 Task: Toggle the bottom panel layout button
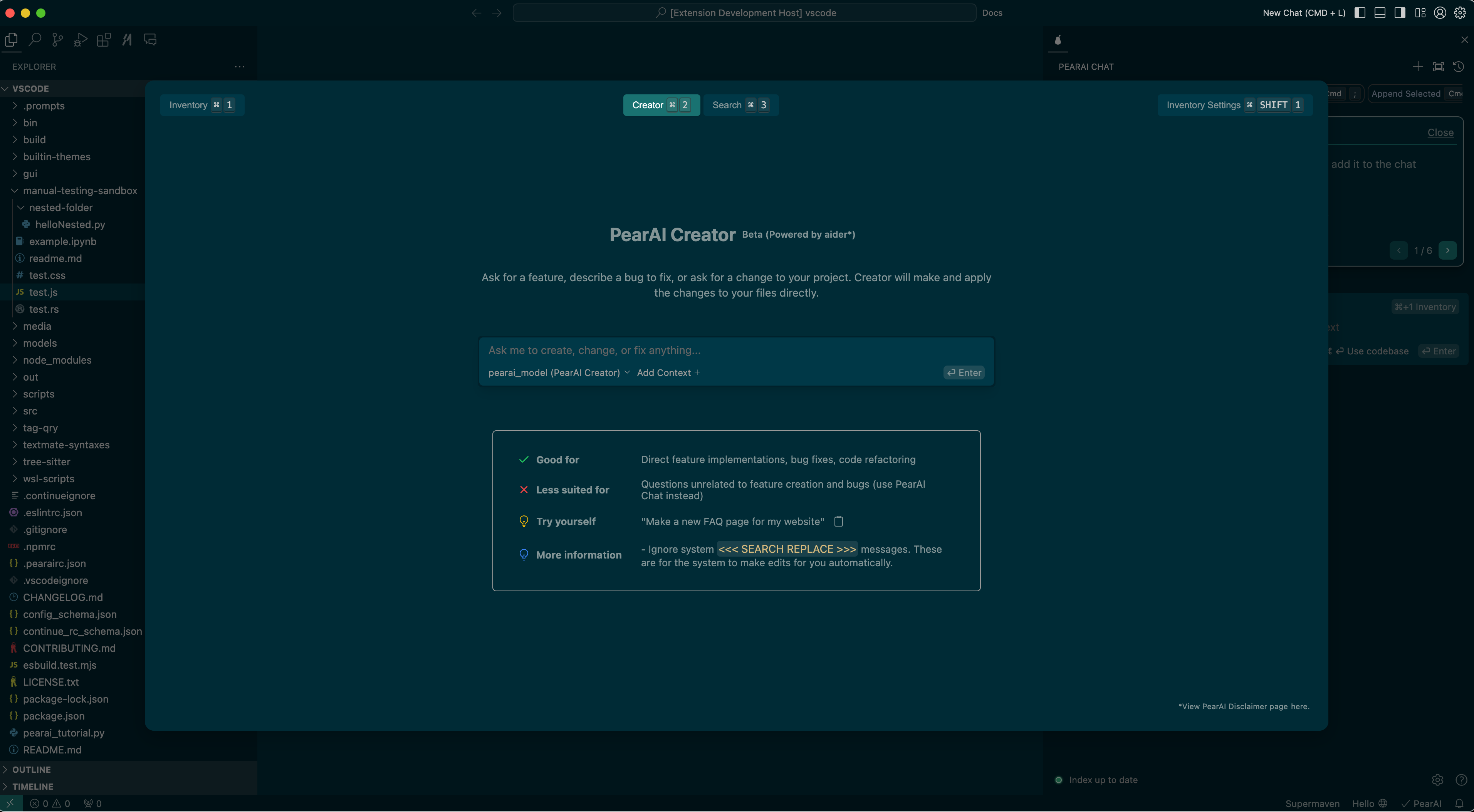point(1380,13)
